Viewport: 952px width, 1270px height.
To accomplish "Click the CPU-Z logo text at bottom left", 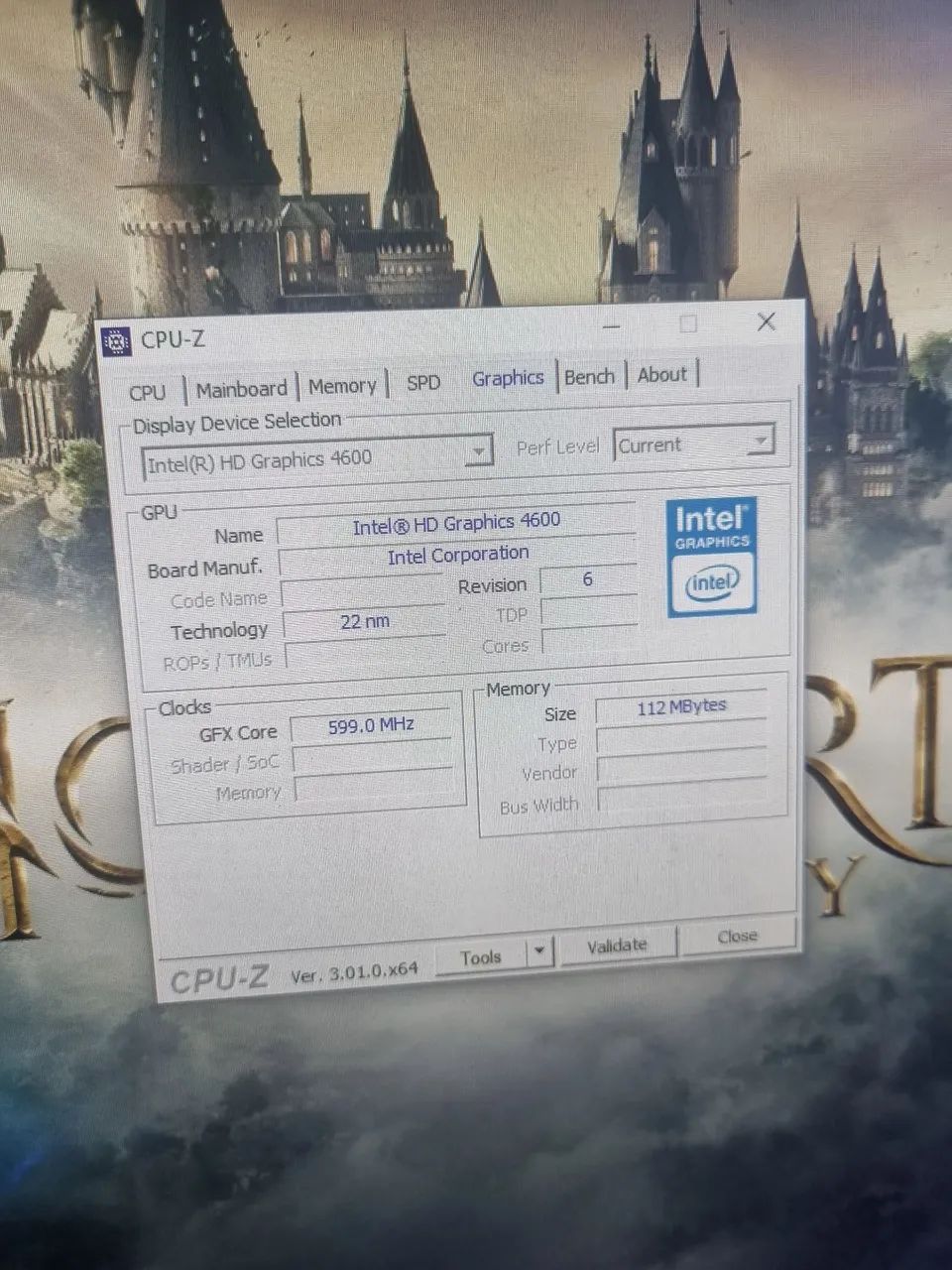I will point(219,980).
